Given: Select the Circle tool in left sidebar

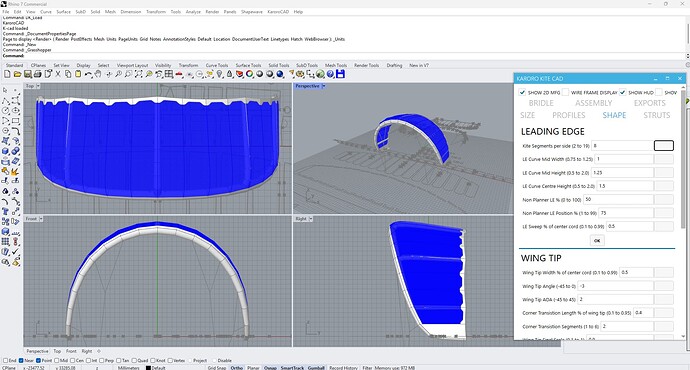Looking at the screenshot, I should [x=5, y=110].
